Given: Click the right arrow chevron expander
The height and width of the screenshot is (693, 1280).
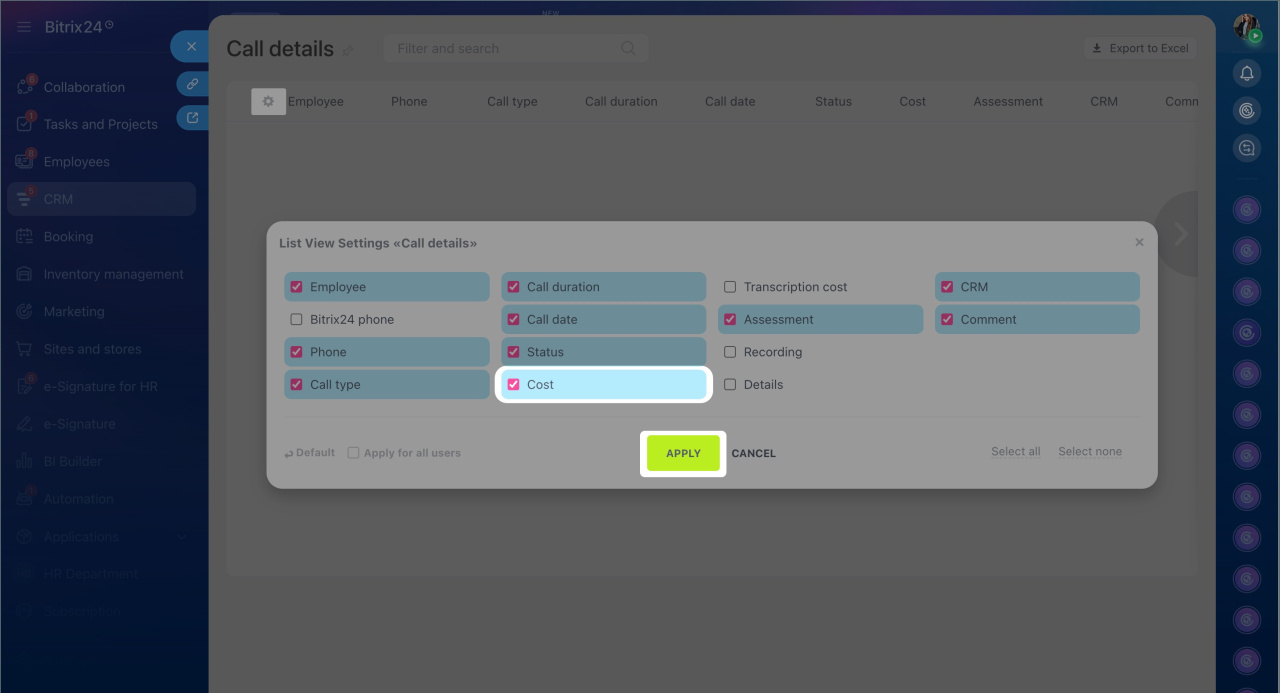Looking at the screenshot, I should [1180, 234].
